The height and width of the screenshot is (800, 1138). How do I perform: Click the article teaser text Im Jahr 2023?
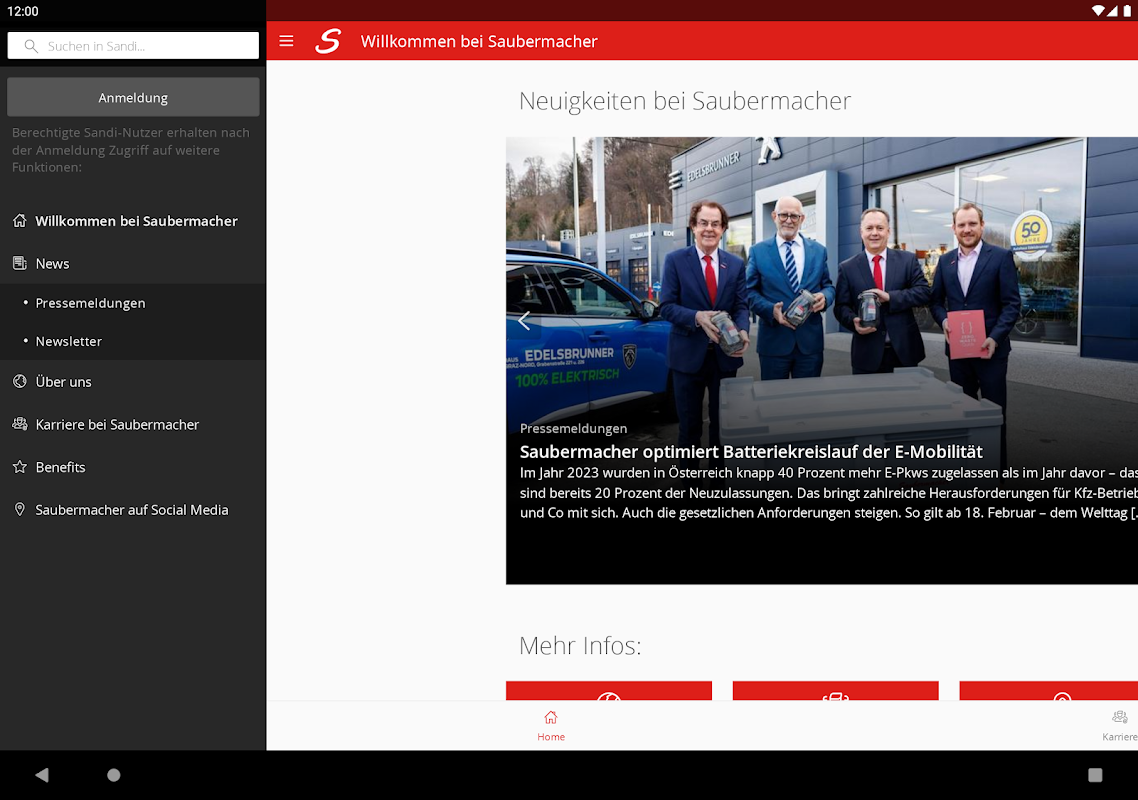click(828, 493)
